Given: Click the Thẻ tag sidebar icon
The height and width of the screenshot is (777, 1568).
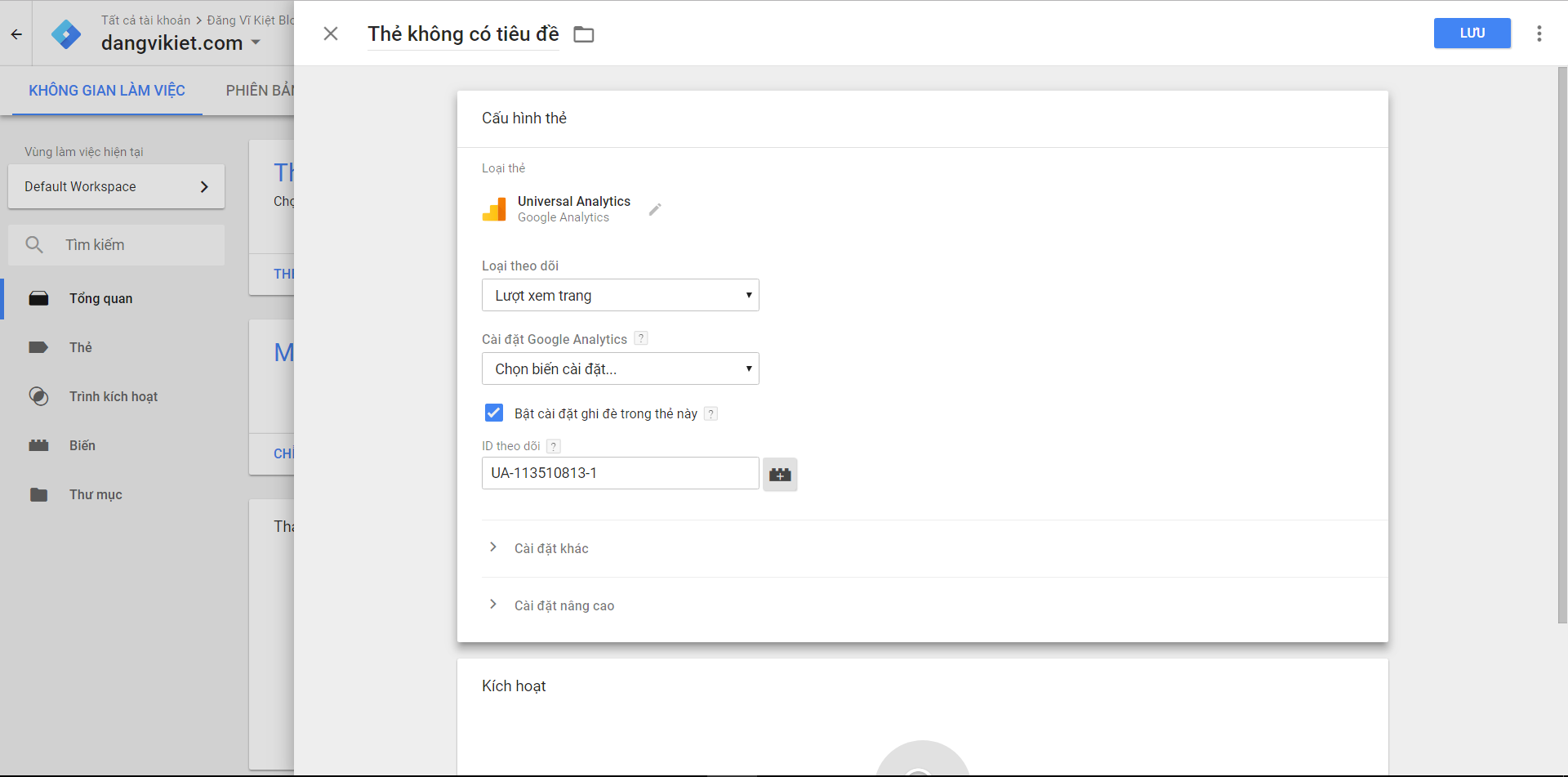Looking at the screenshot, I should point(38,347).
